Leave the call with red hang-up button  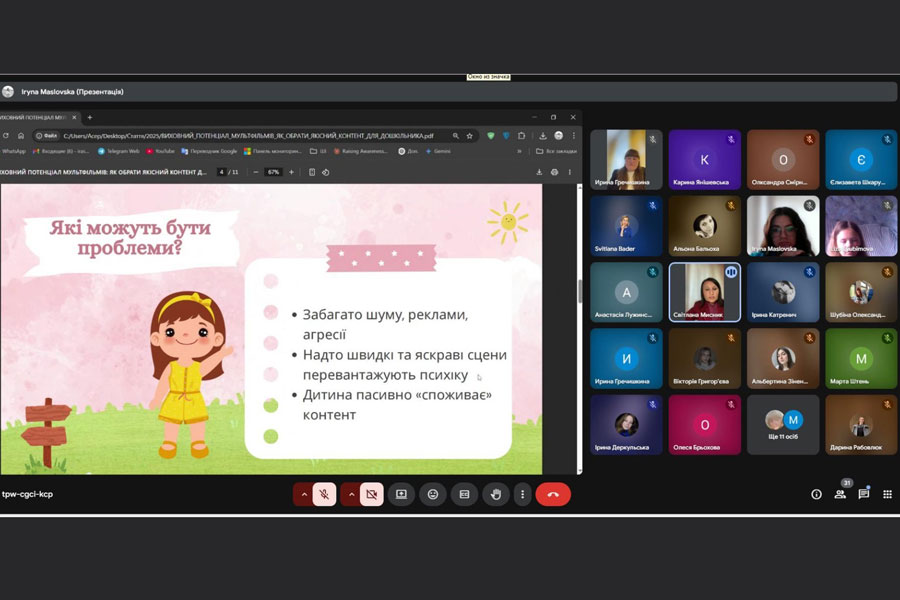click(553, 494)
